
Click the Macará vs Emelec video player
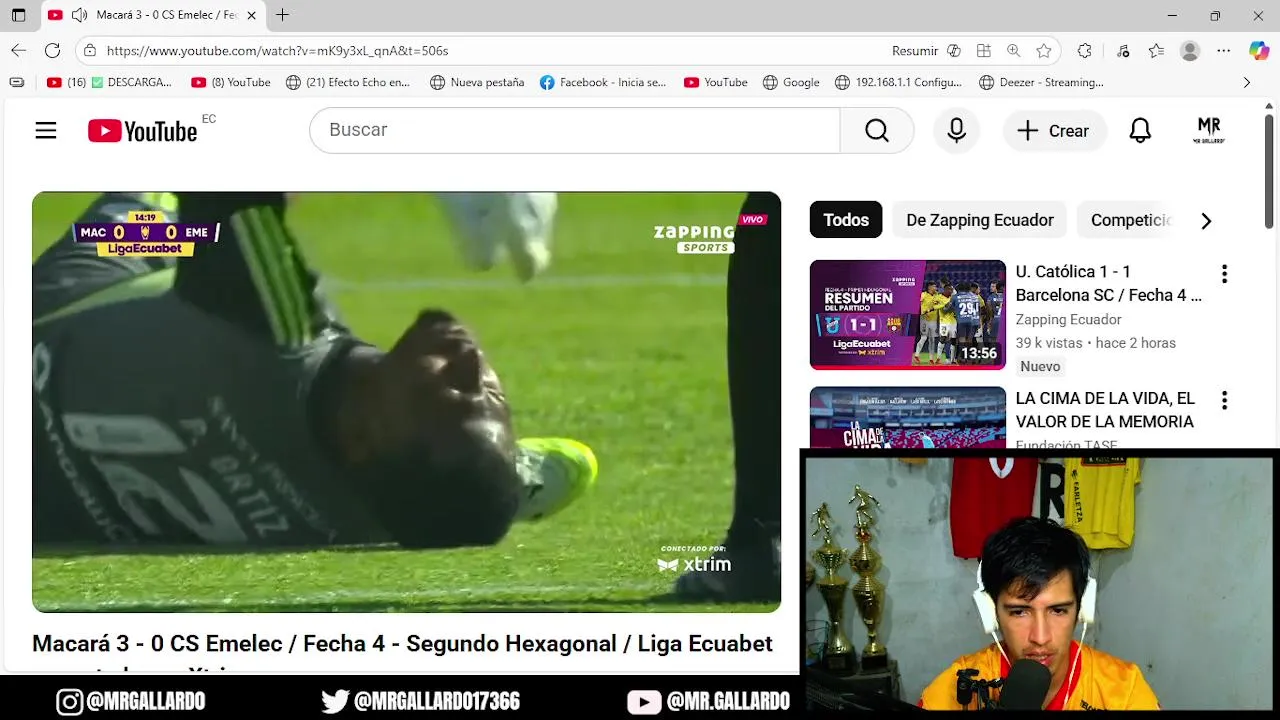pyautogui.click(x=406, y=402)
